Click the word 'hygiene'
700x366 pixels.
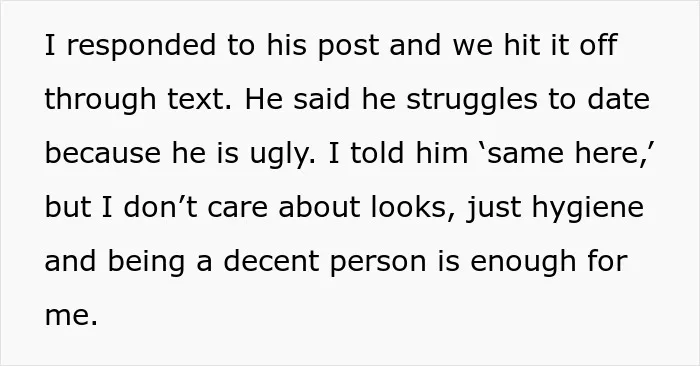coord(588,208)
